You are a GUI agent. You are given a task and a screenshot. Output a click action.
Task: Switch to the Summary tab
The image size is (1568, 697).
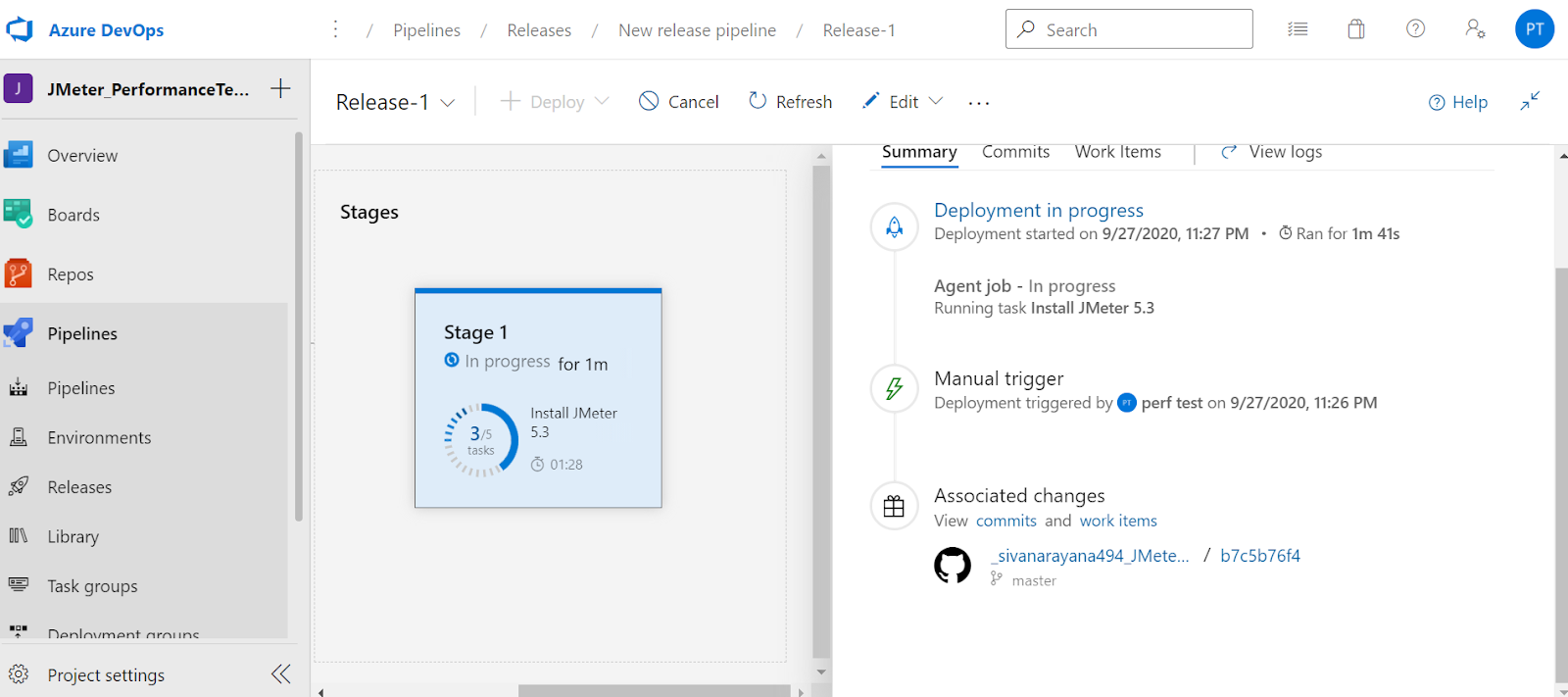coord(919,152)
